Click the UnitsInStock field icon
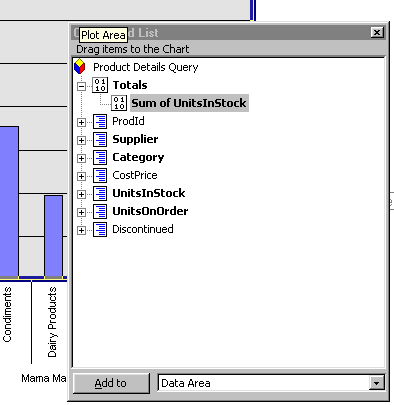Viewport: 394px width, 405px height. (100, 193)
